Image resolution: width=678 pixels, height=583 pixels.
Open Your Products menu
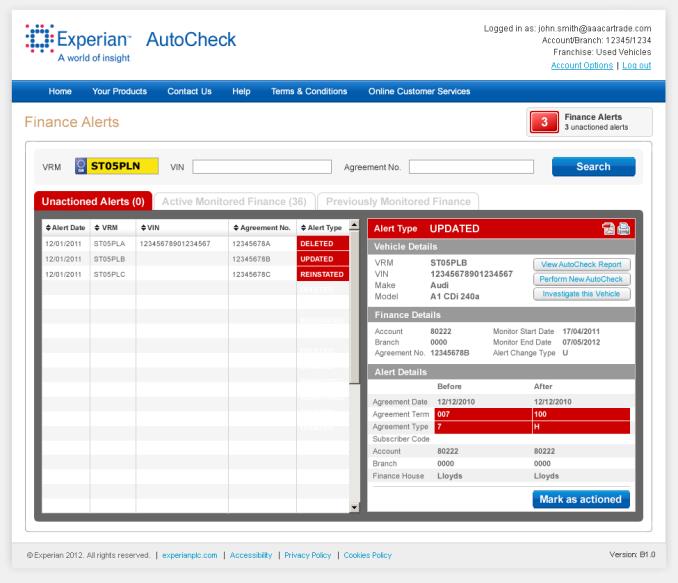pyautogui.click(x=119, y=91)
